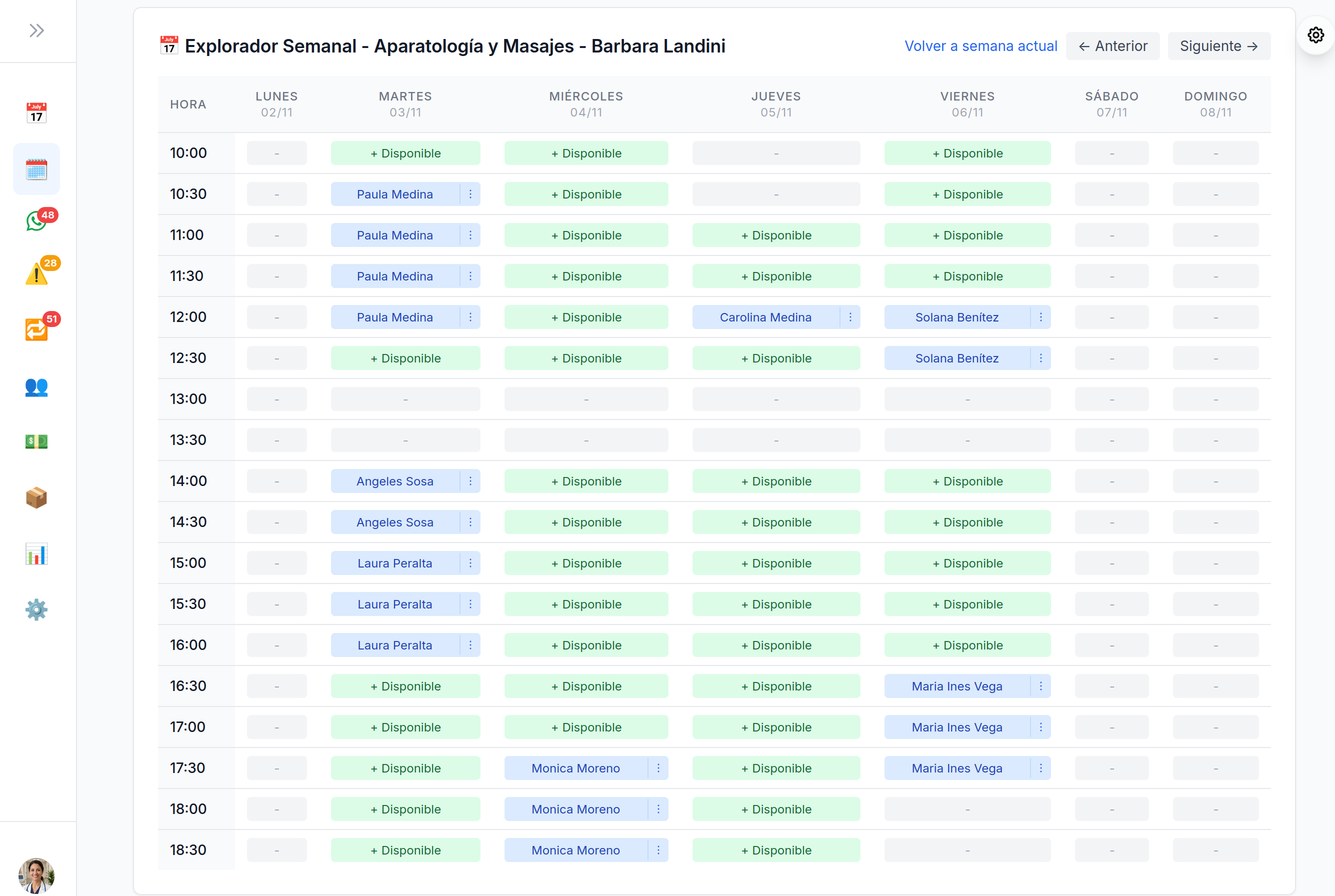The height and width of the screenshot is (896, 1335).
Task: Book the Thursday 18:00 Disponible slot
Action: pyautogui.click(x=776, y=809)
